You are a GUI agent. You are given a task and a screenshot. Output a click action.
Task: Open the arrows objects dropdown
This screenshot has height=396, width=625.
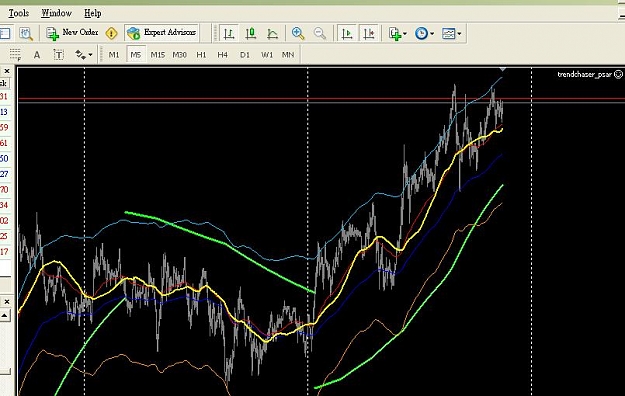pyautogui.click(x=84, y=55)
